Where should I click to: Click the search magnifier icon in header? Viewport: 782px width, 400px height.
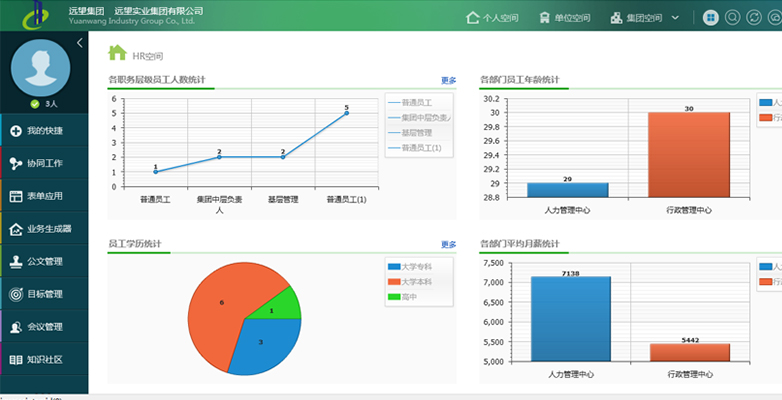coord(733,17)
